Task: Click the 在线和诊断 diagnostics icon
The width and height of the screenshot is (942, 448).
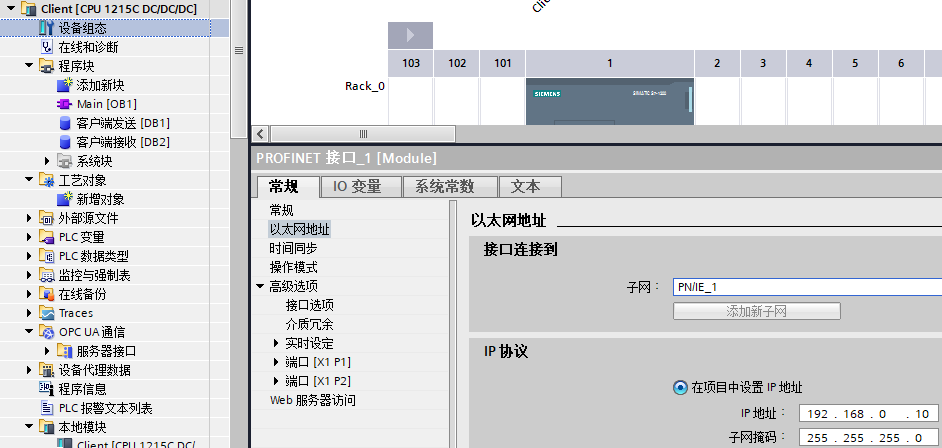Action: pos(47,47)
